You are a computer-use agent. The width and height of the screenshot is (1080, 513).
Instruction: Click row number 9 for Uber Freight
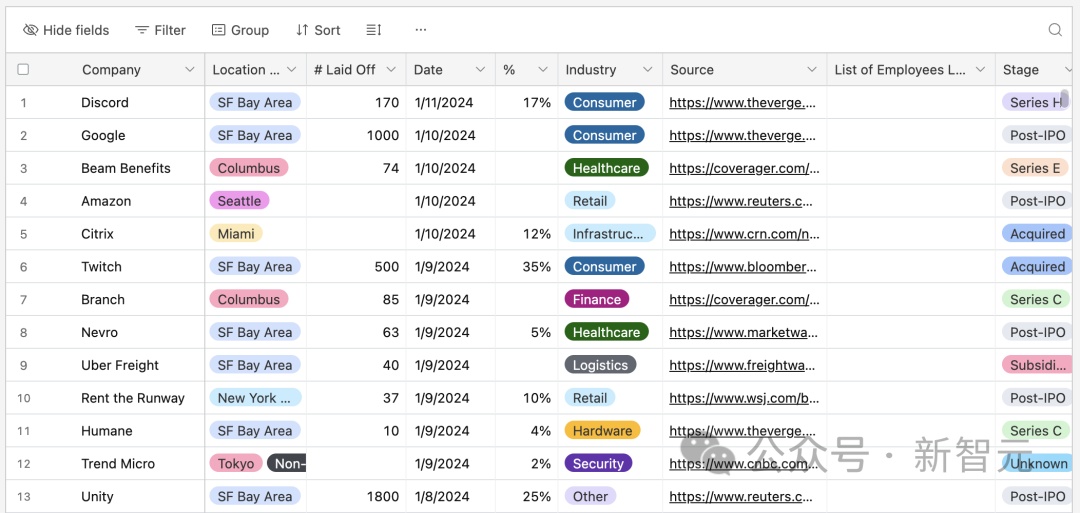24,366
